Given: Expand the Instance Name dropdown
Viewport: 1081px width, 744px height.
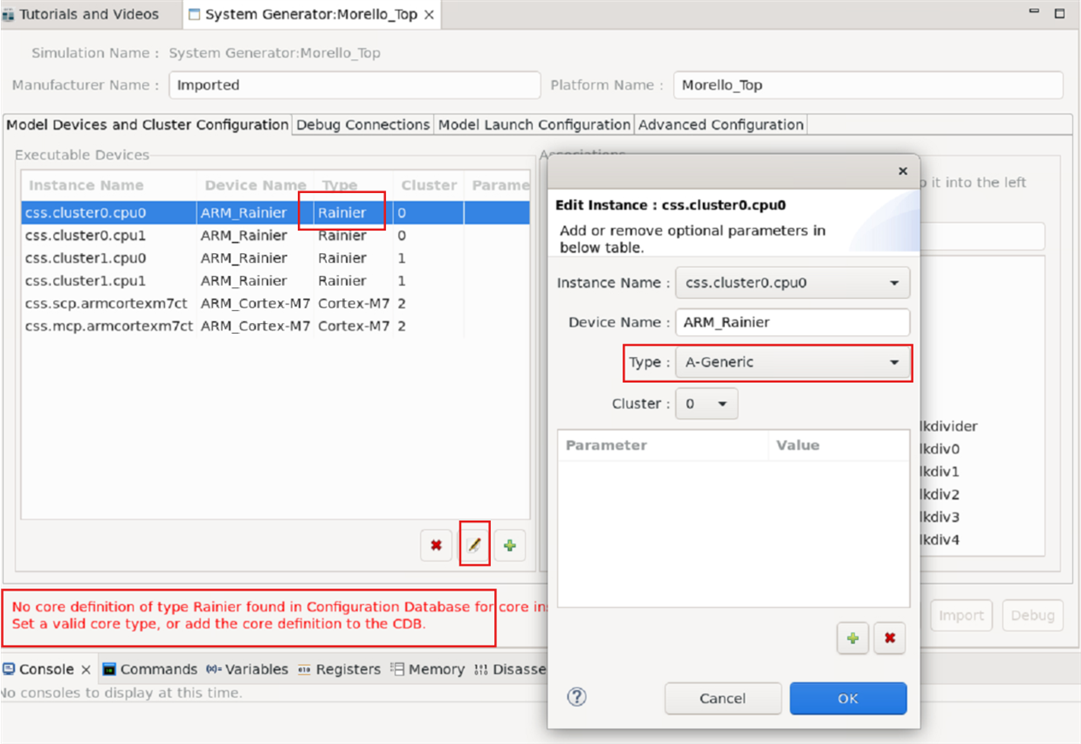Looking at the screenshot, I should pos(893,283).
